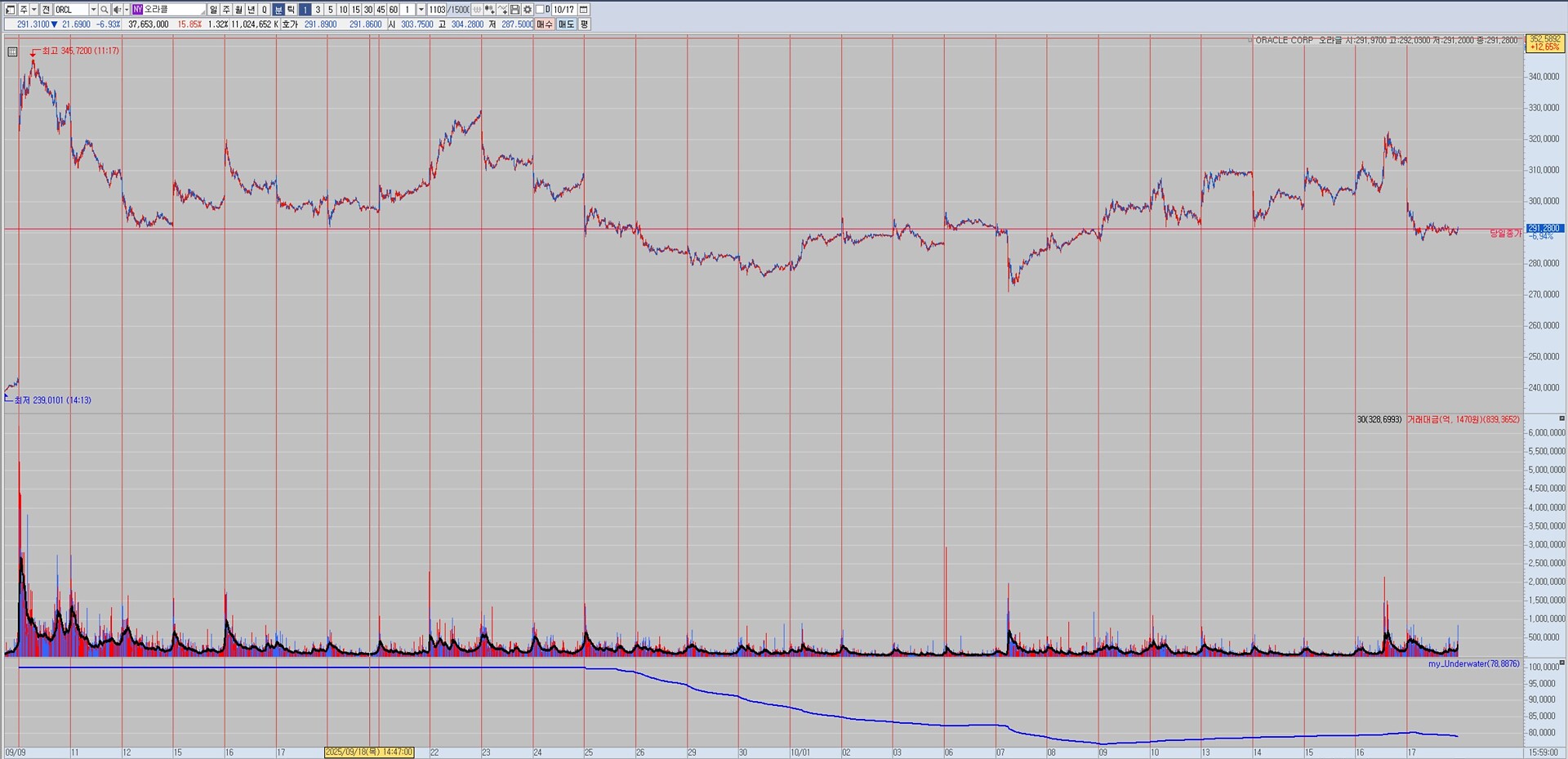The height and width of the screenshot is (759, 1568).
Task: Click the 호가 quote label
Action: pyautogui.click(x=290, y=25)
